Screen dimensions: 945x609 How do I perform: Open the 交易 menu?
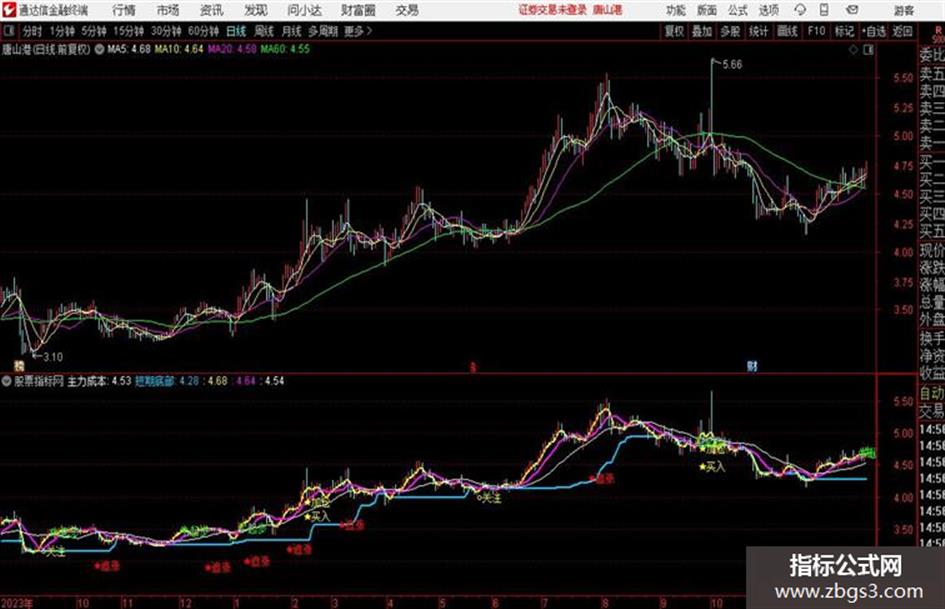click(x=407, y=10)
